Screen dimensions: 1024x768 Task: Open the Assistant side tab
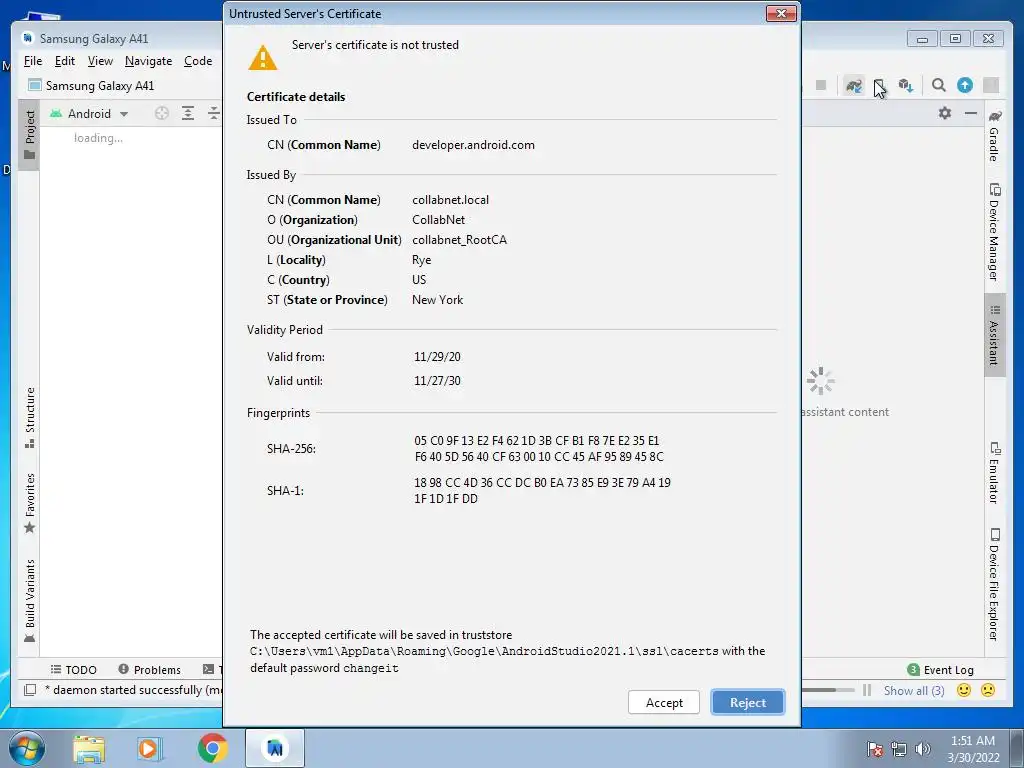[x=994, y=335]
